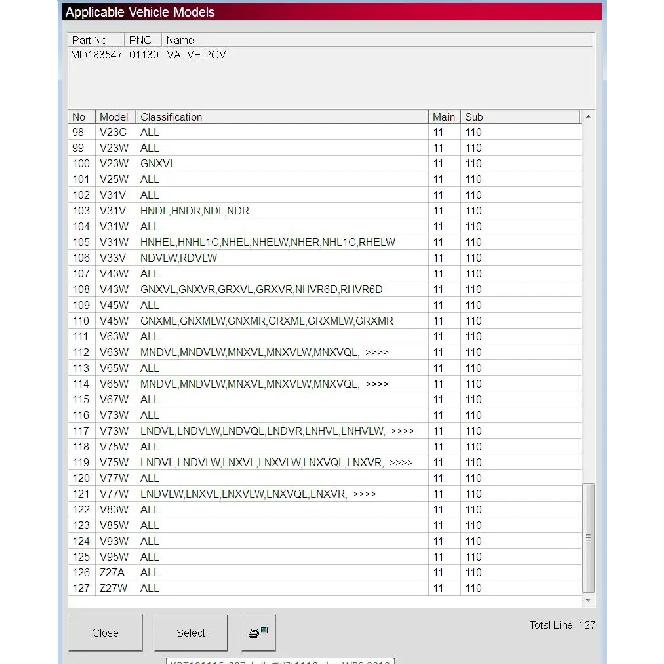Image resolution: width=664 pixels, height=664 pixels.
Task: Select row 122 model V83W
Action: (x=325, y=509)
